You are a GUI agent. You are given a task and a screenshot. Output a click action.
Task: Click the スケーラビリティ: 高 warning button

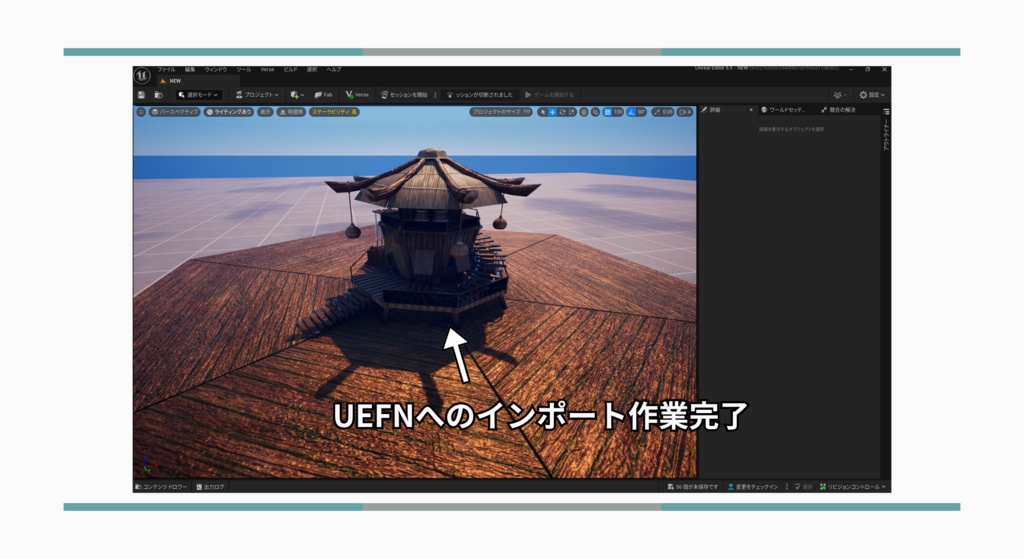coord(334,112)
